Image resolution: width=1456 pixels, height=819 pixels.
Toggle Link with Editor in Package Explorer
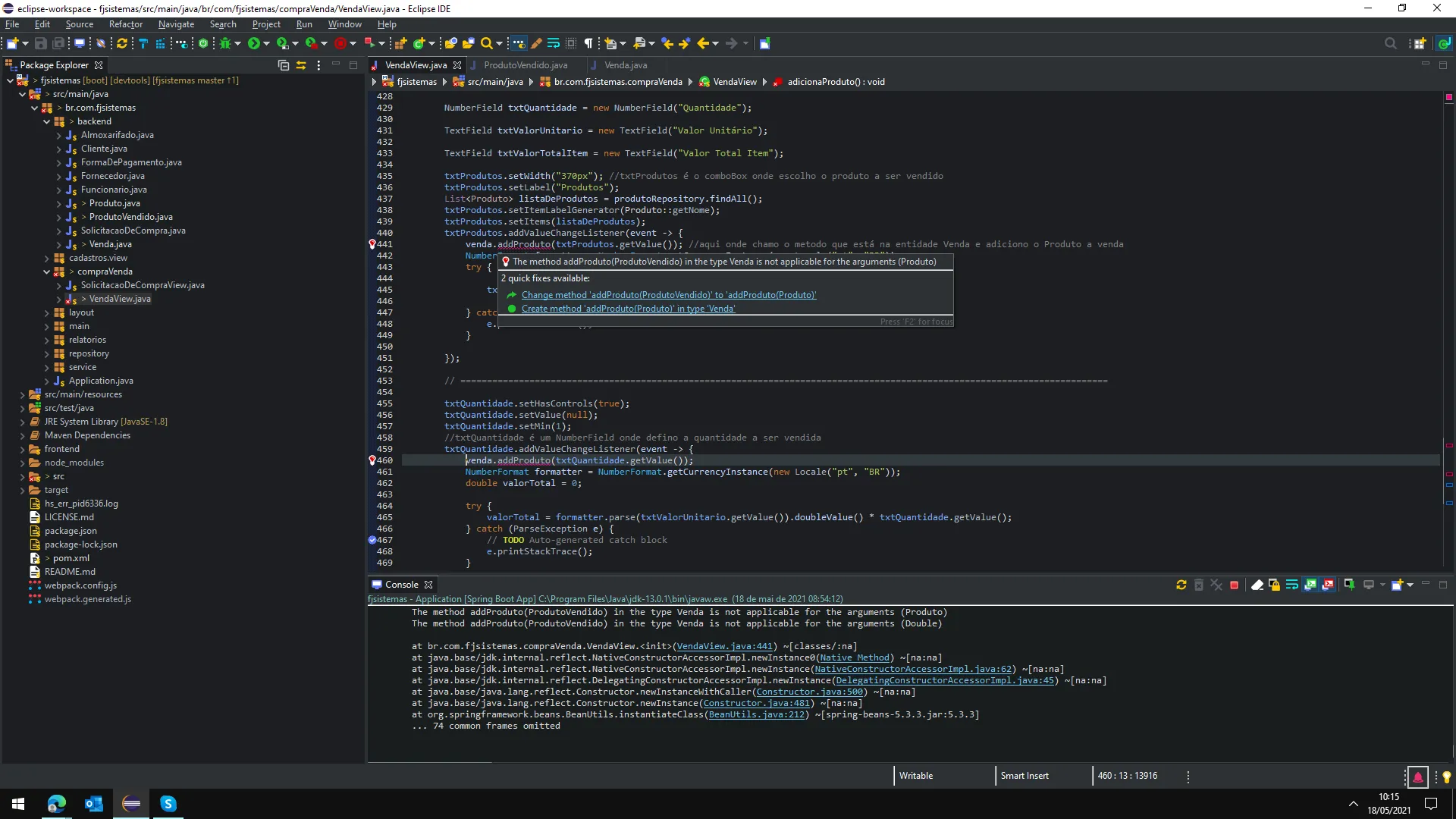[x=301, y=65]
